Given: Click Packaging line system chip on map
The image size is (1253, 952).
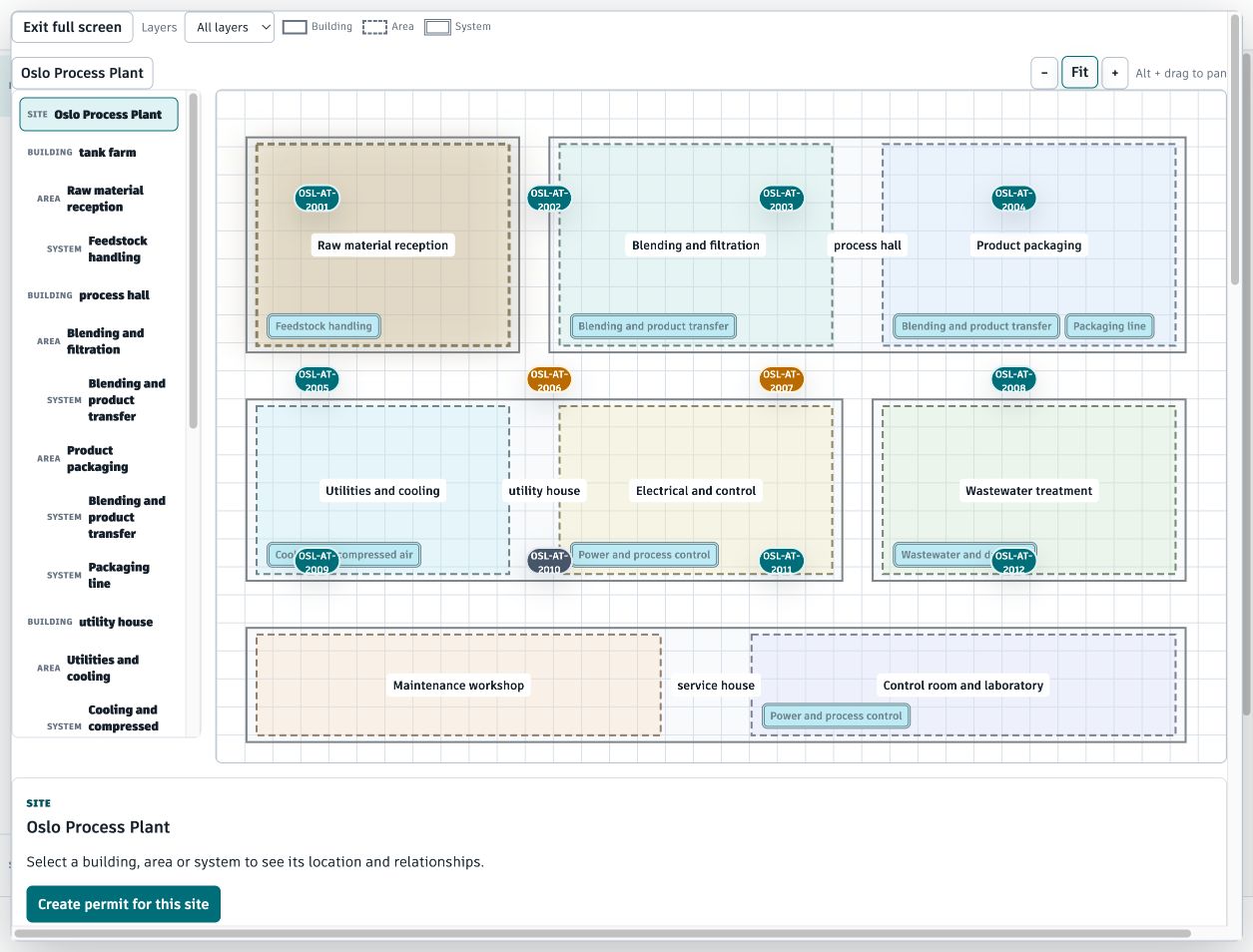Looking at the screenshot, I should pyautogui.click(x=1109, y=326).
